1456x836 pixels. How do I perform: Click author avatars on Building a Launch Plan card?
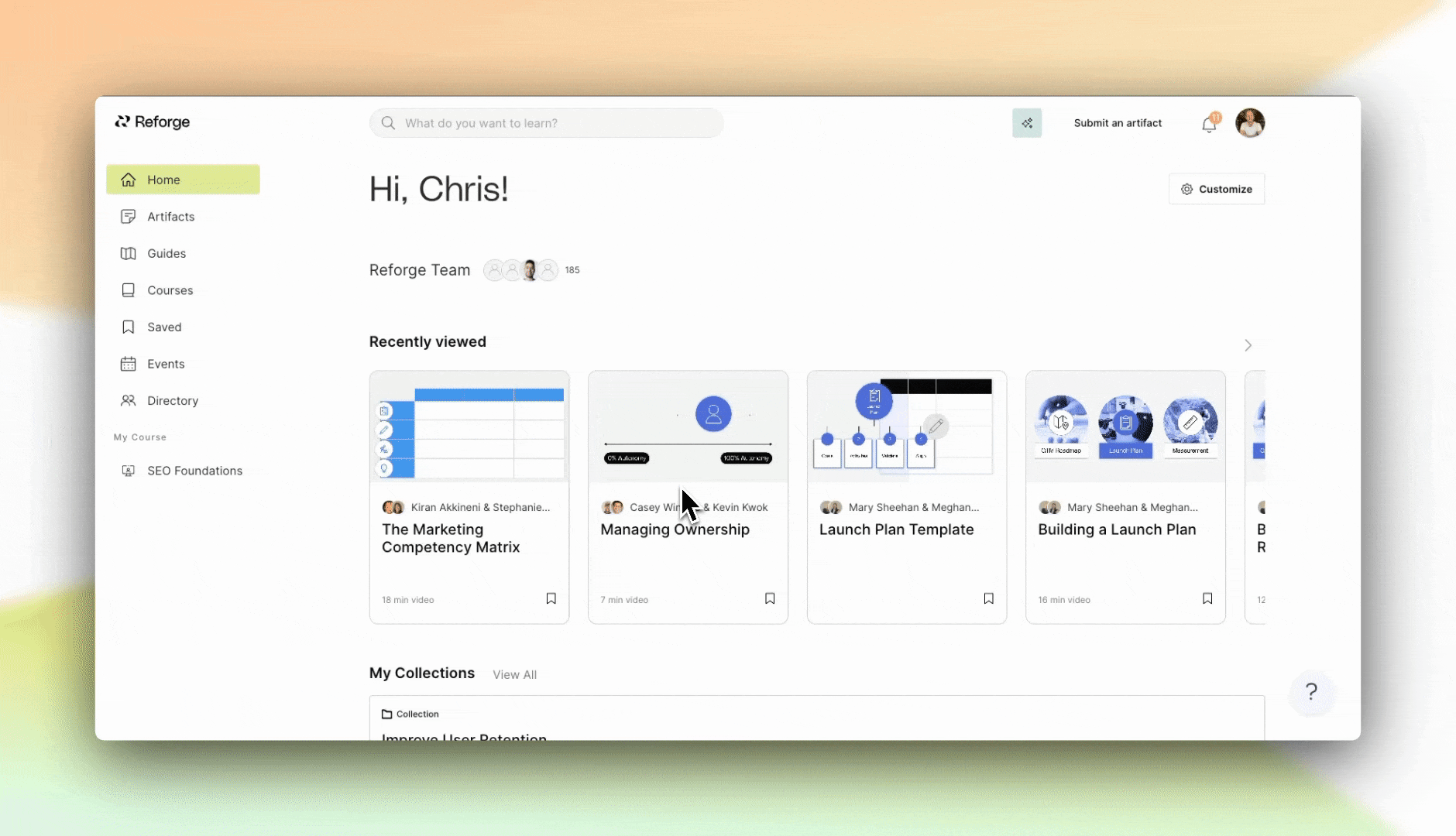1049,507
